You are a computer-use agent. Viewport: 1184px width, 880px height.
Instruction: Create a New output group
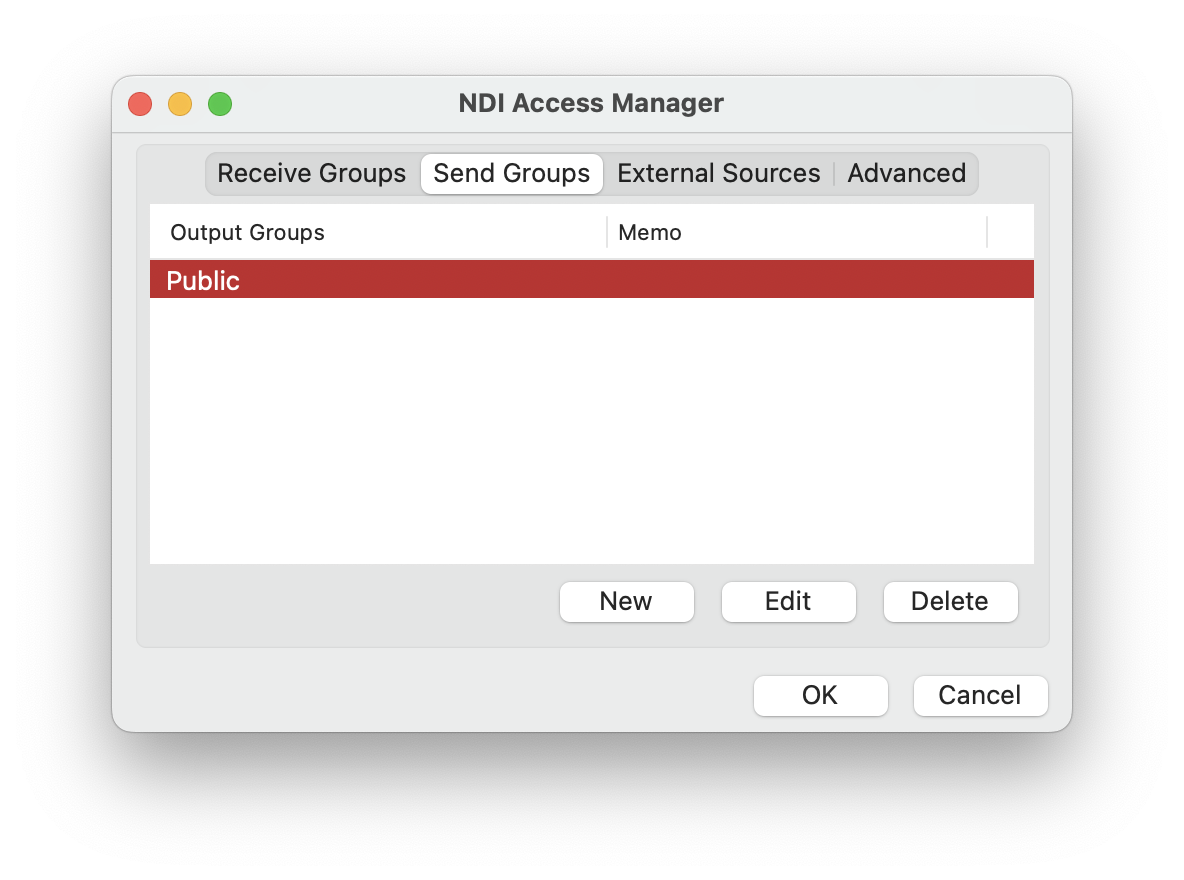pyautogui.click(x=626, y=601)
